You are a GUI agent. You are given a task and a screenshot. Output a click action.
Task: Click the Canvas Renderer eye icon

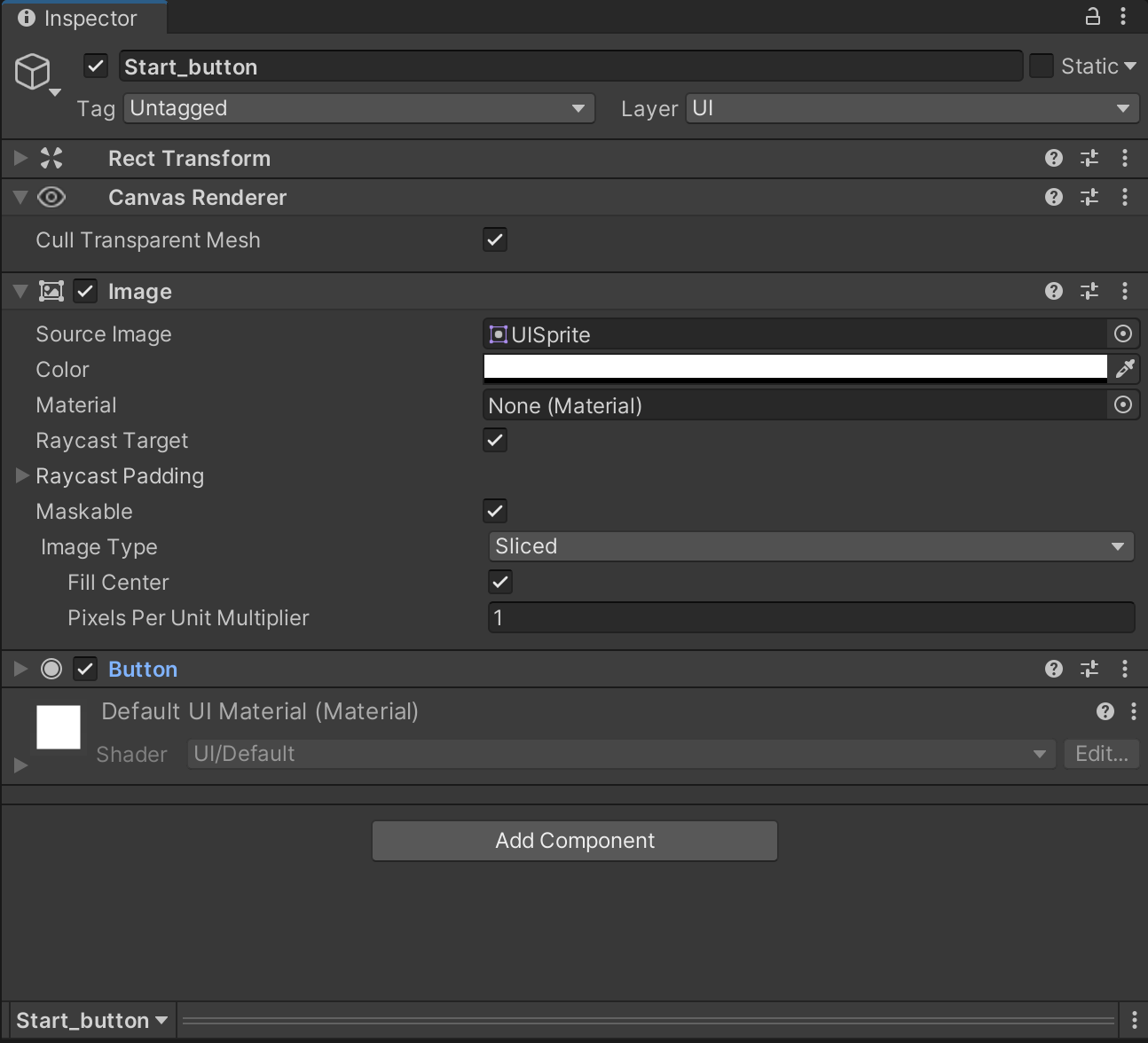51,197
